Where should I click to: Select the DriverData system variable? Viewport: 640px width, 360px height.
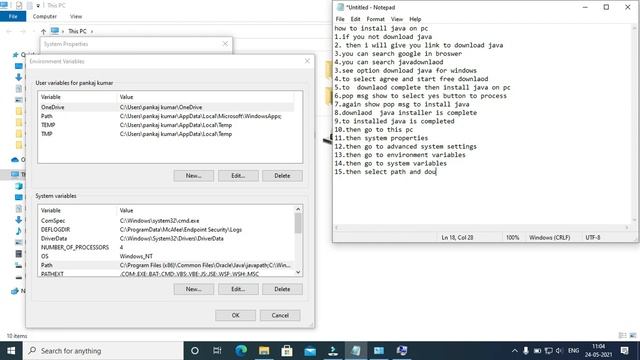(x=166, y=238)
